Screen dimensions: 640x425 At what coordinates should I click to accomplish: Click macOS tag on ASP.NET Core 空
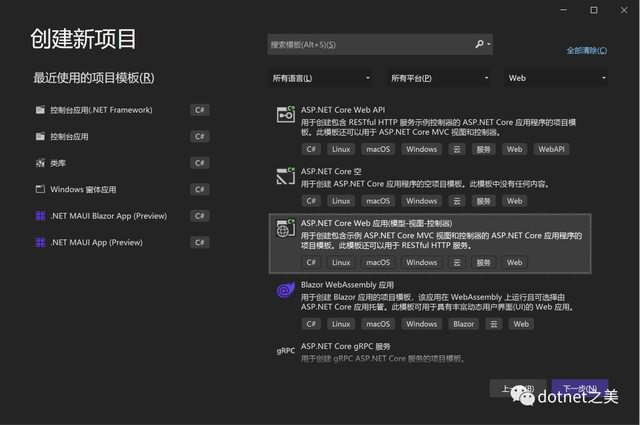pyautogui.click(x=378, y=201)
